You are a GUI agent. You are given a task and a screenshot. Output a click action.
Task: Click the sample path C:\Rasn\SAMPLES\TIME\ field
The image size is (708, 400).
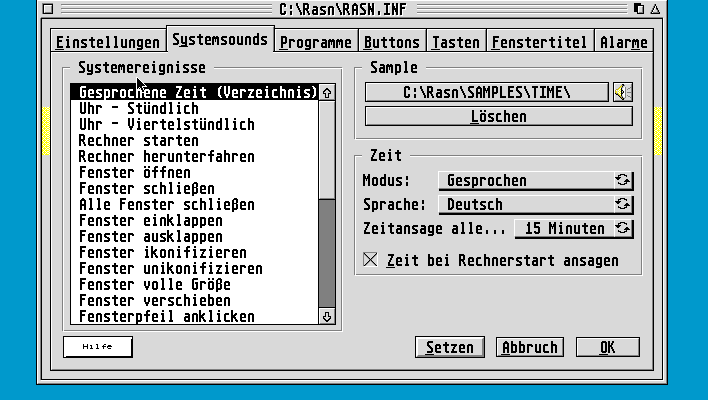tap(487, 92)
